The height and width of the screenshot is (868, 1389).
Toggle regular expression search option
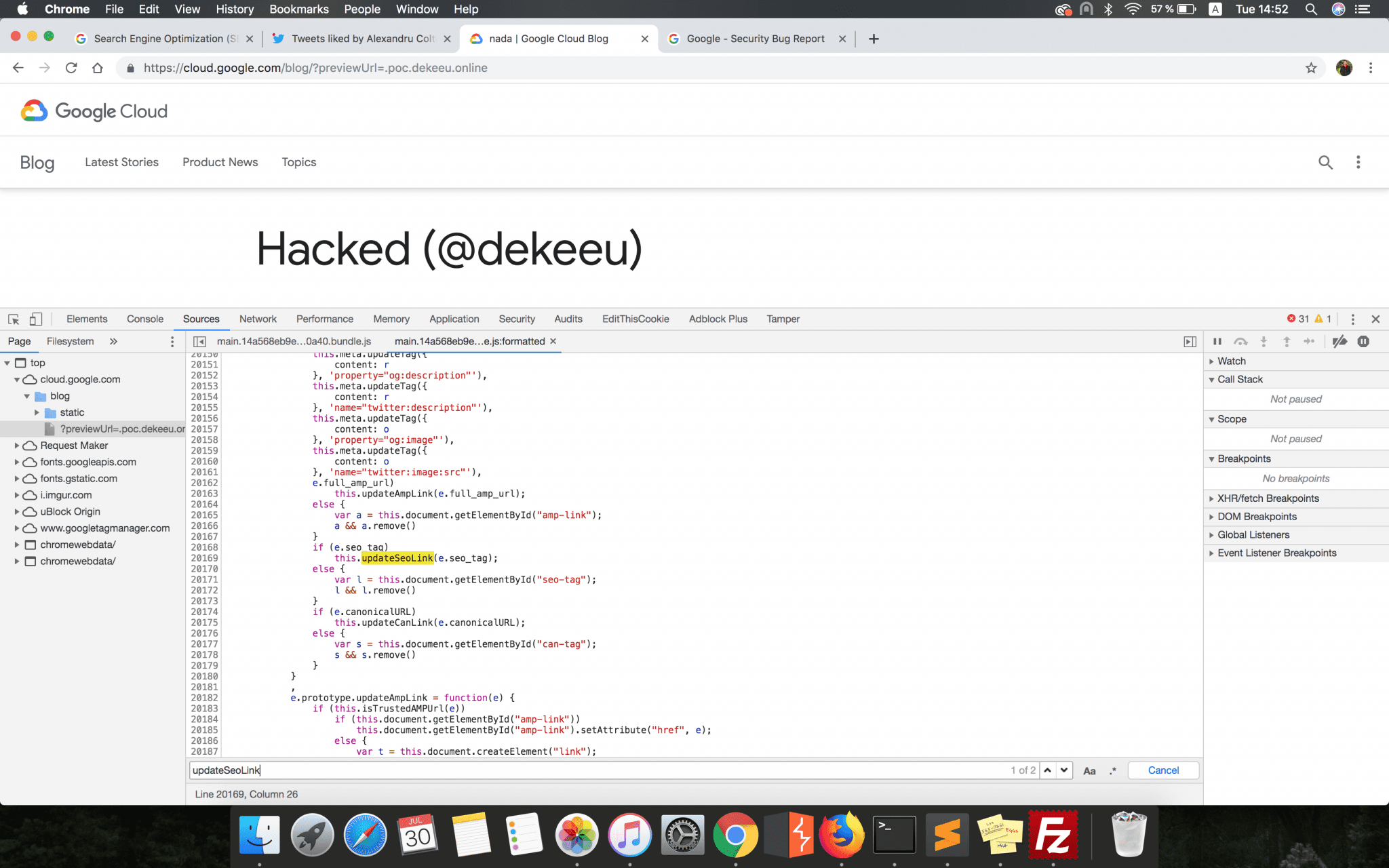coord(1112,770)
